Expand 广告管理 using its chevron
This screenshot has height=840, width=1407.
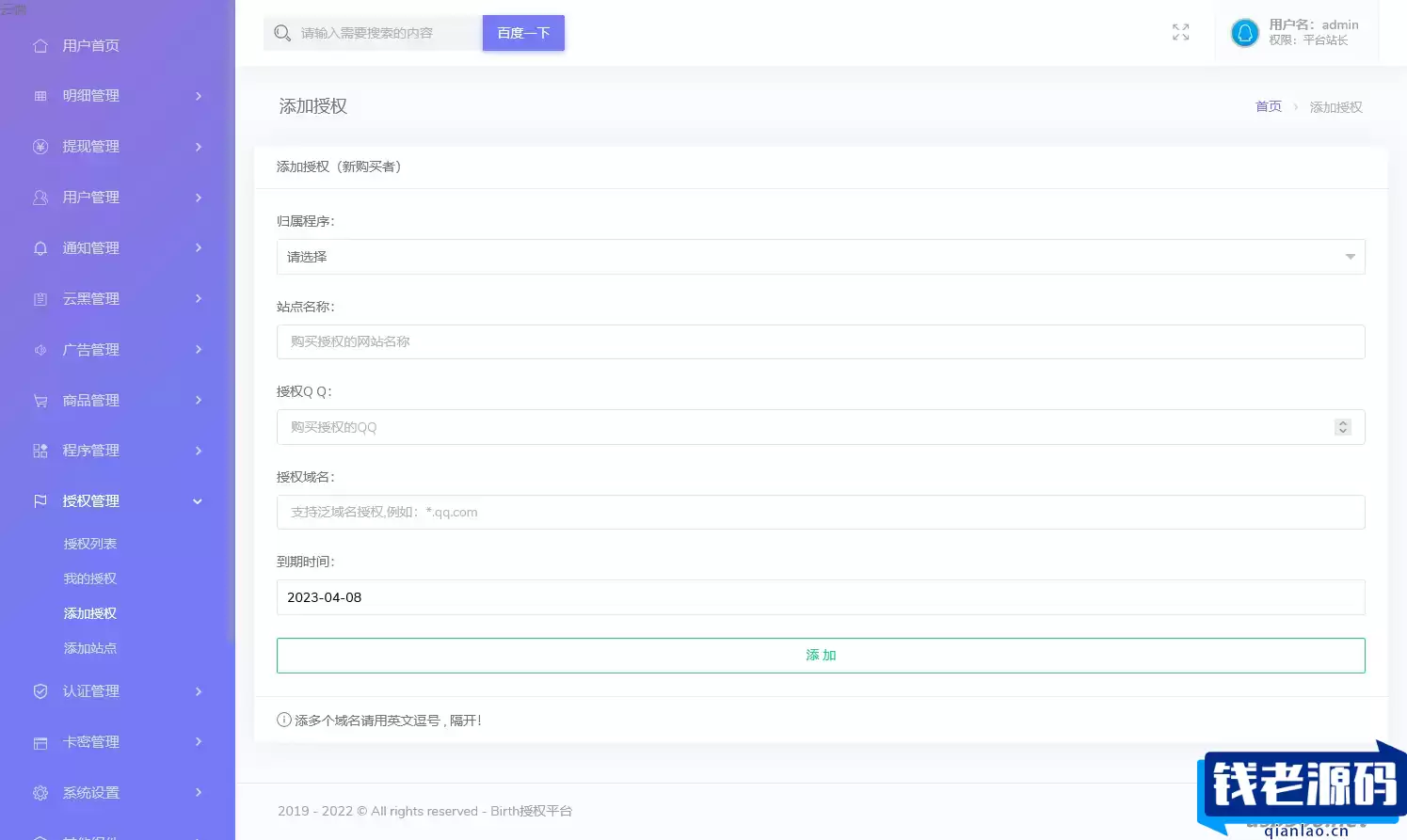[199, 349]
